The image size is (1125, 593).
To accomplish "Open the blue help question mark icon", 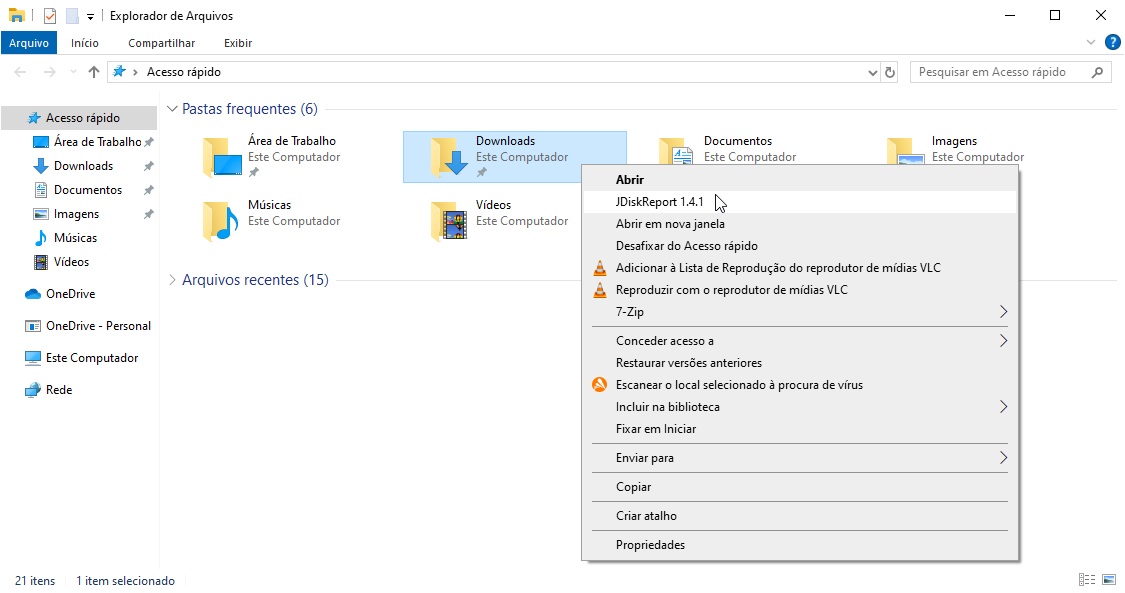I will 1112,42.
